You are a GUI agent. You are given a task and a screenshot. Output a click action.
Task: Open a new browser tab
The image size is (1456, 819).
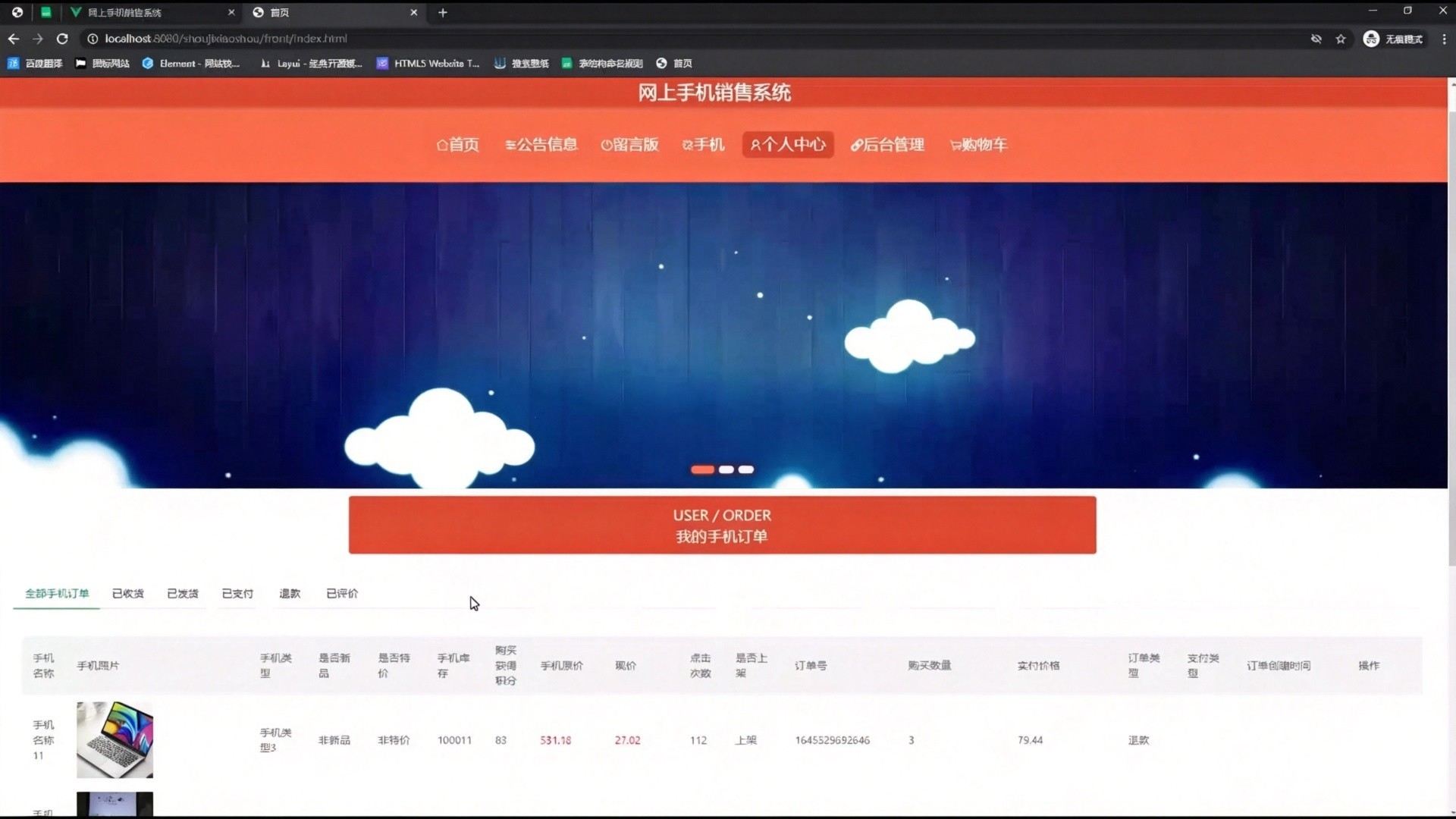coord(443,12)
